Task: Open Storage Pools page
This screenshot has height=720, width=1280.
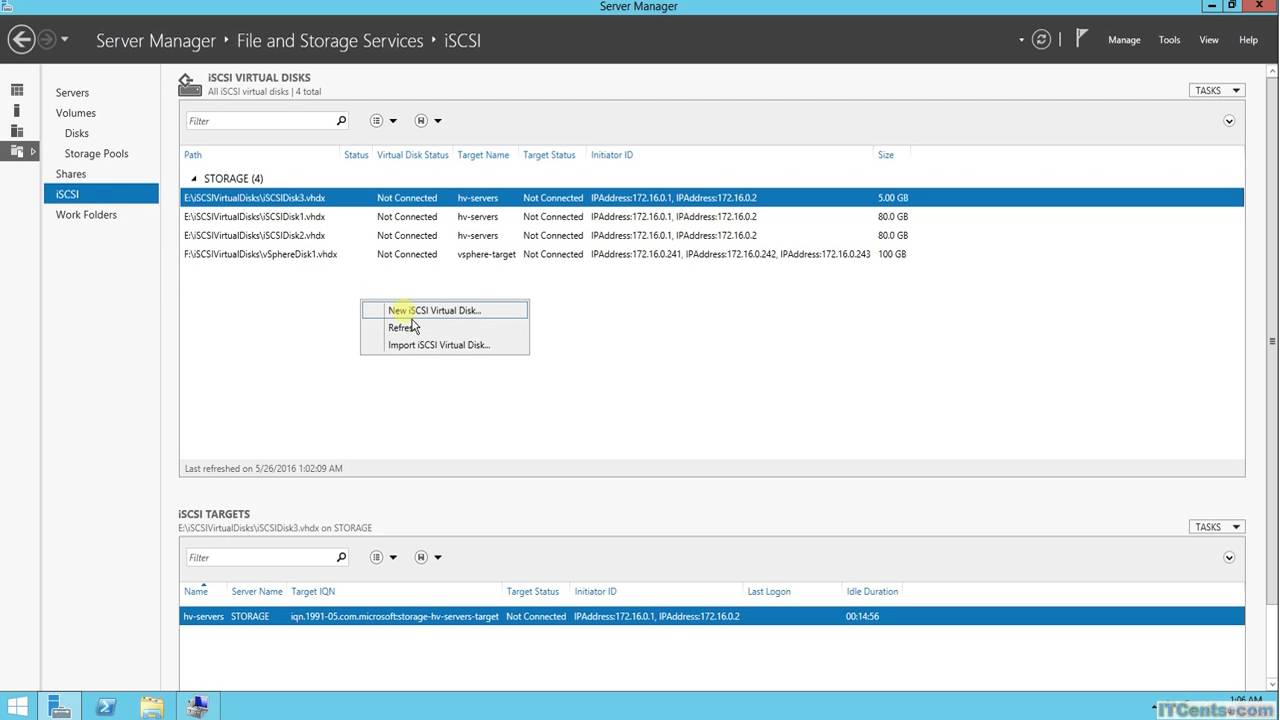Action: pos(96,154)
